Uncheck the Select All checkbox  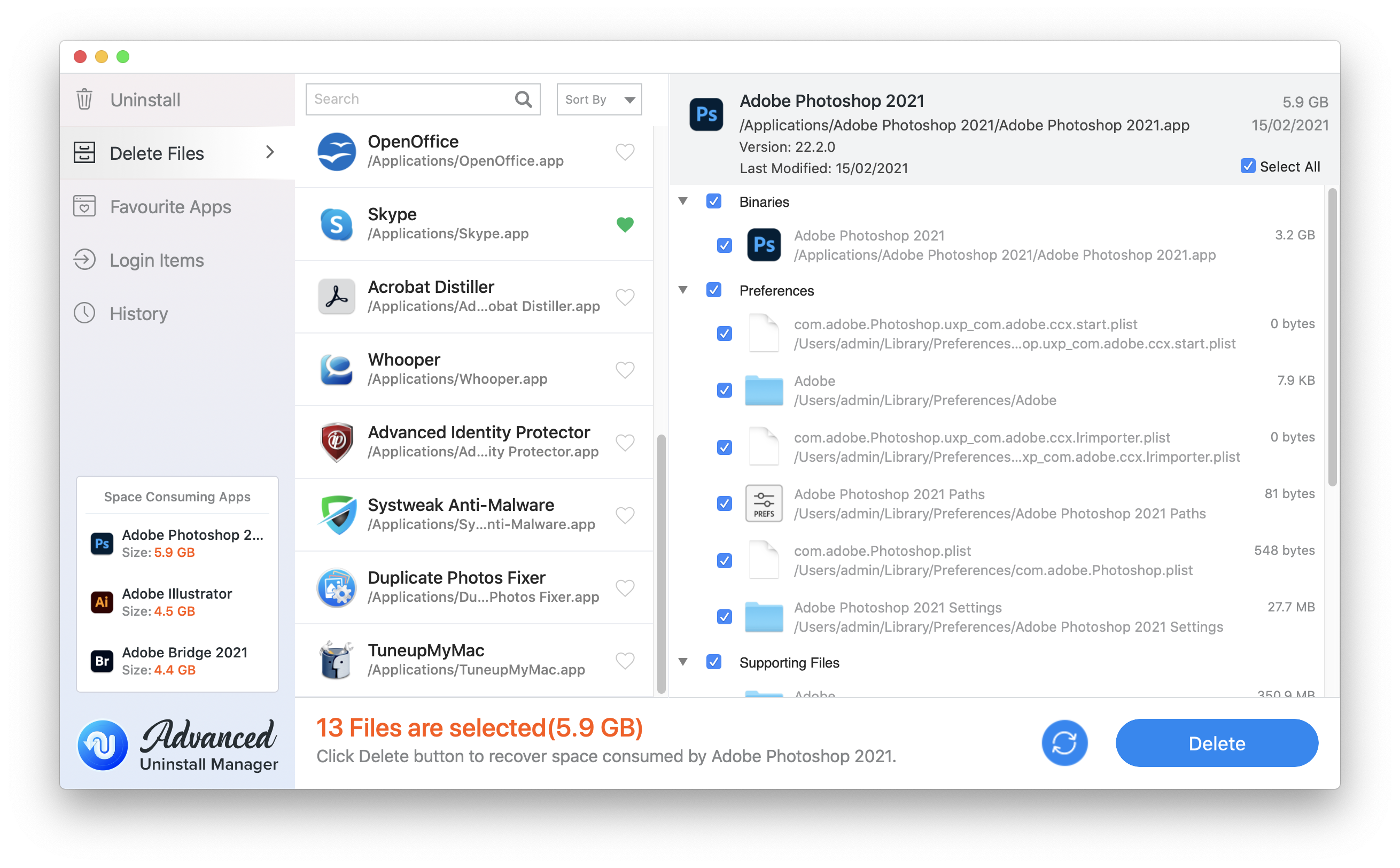pyautogui.click(x=1247, y=166)
